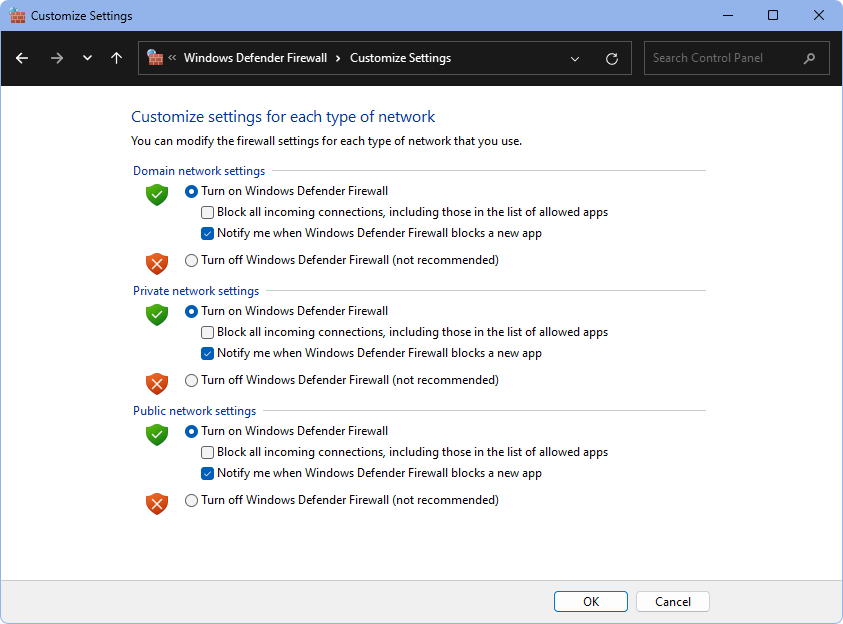Click the green shield under Private network settings
This screenshot has width=843, height=624.
pyautogui.click(x=157, y=315)
